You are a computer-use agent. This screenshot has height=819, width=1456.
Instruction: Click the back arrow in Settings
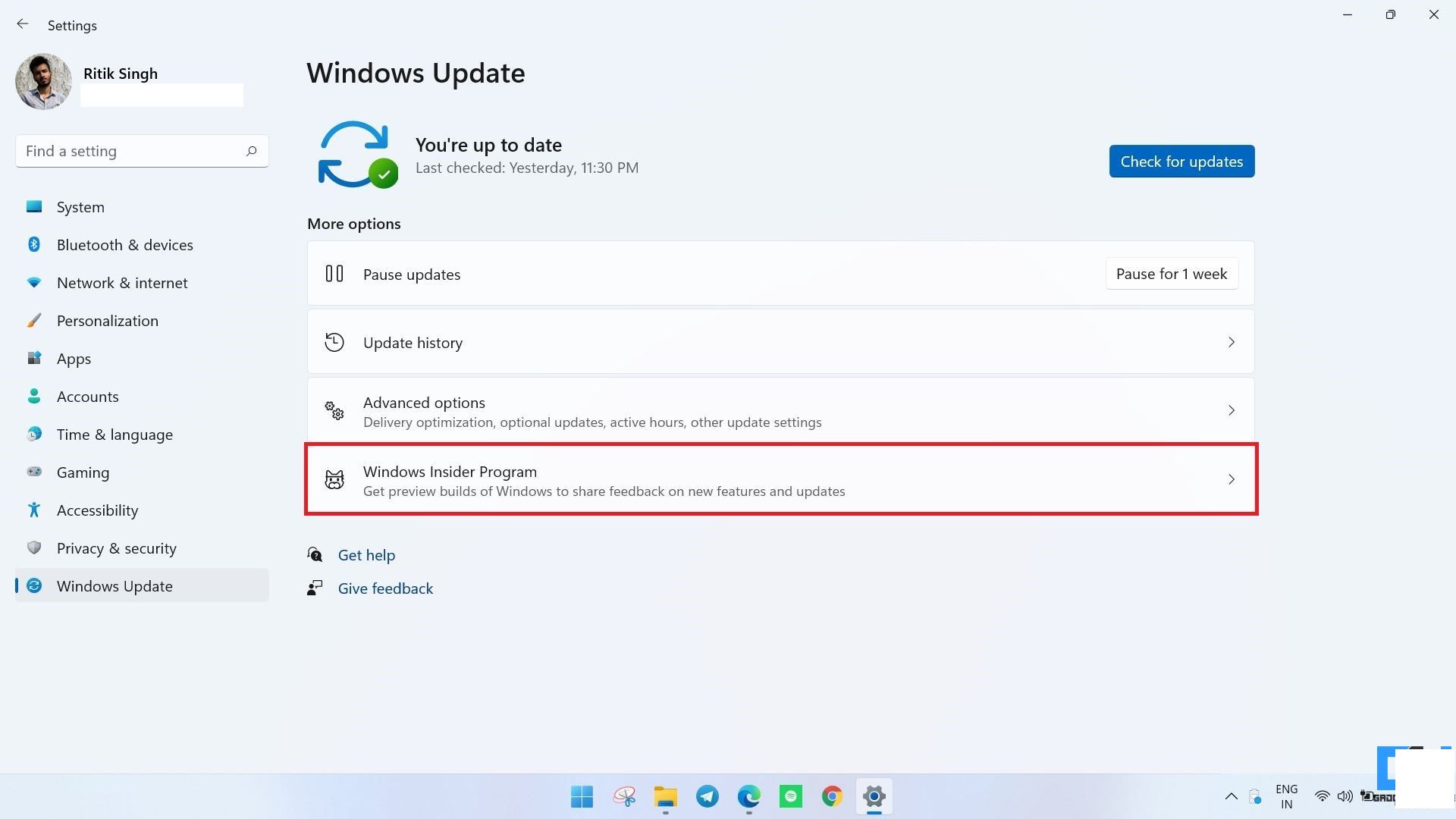tap(23, 24)
